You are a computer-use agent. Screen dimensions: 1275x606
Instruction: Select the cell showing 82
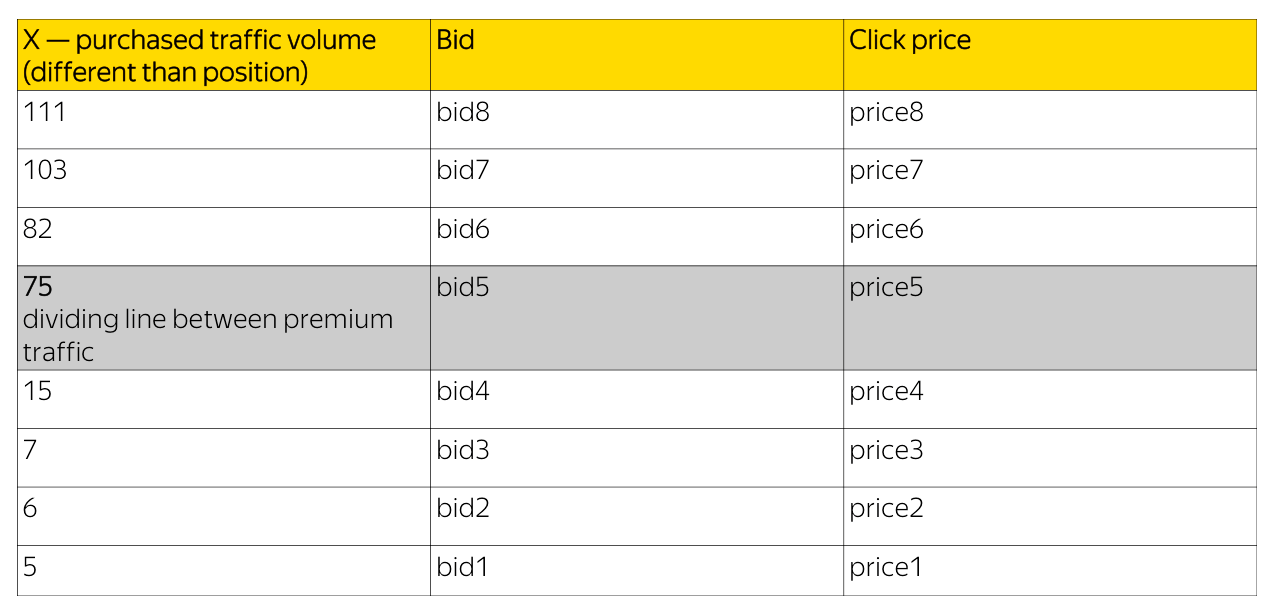click(x=38, y=230)
